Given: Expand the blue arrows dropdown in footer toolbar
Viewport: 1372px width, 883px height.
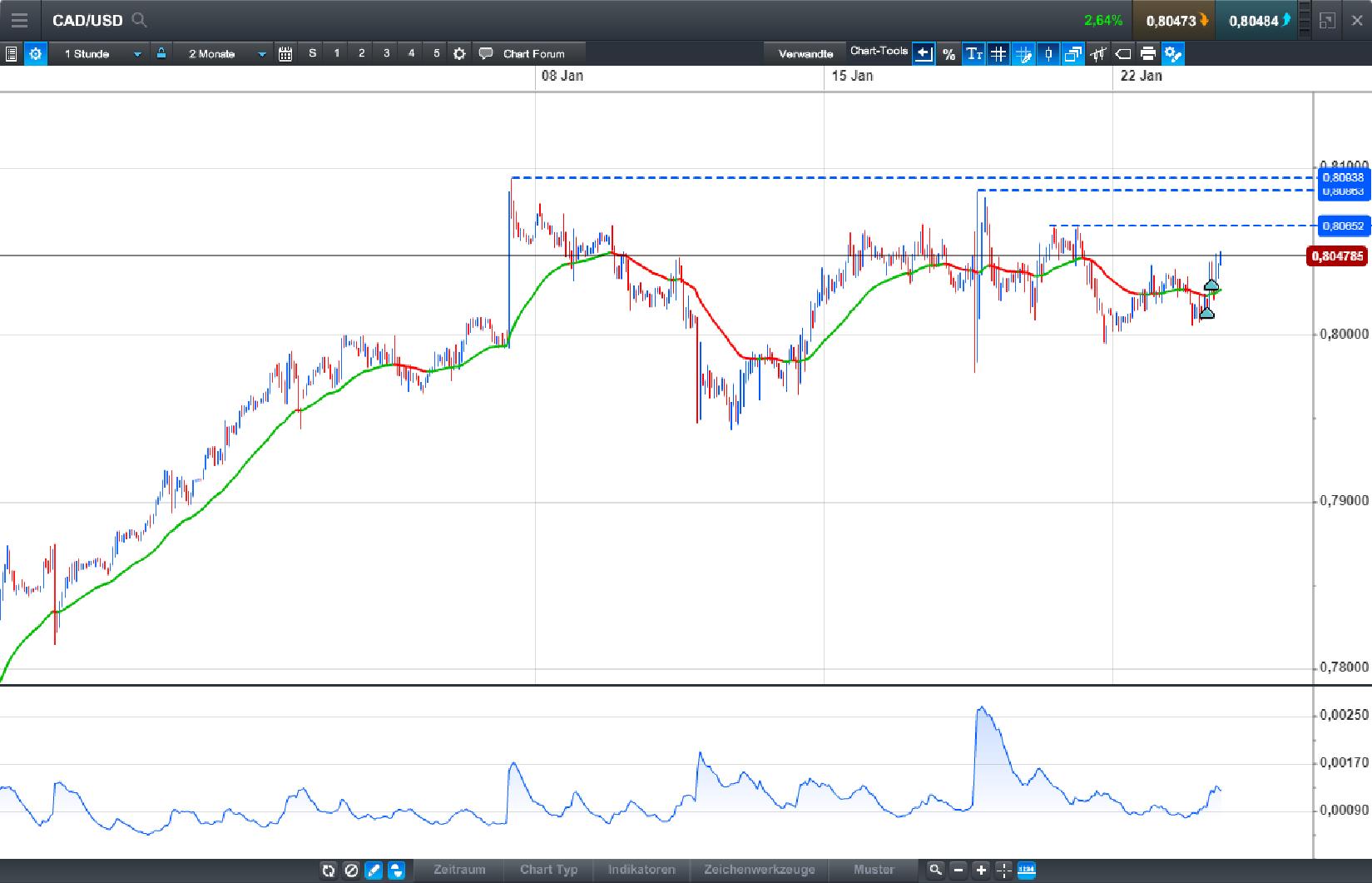Looking at the screenshot, I should click(398, 870).
